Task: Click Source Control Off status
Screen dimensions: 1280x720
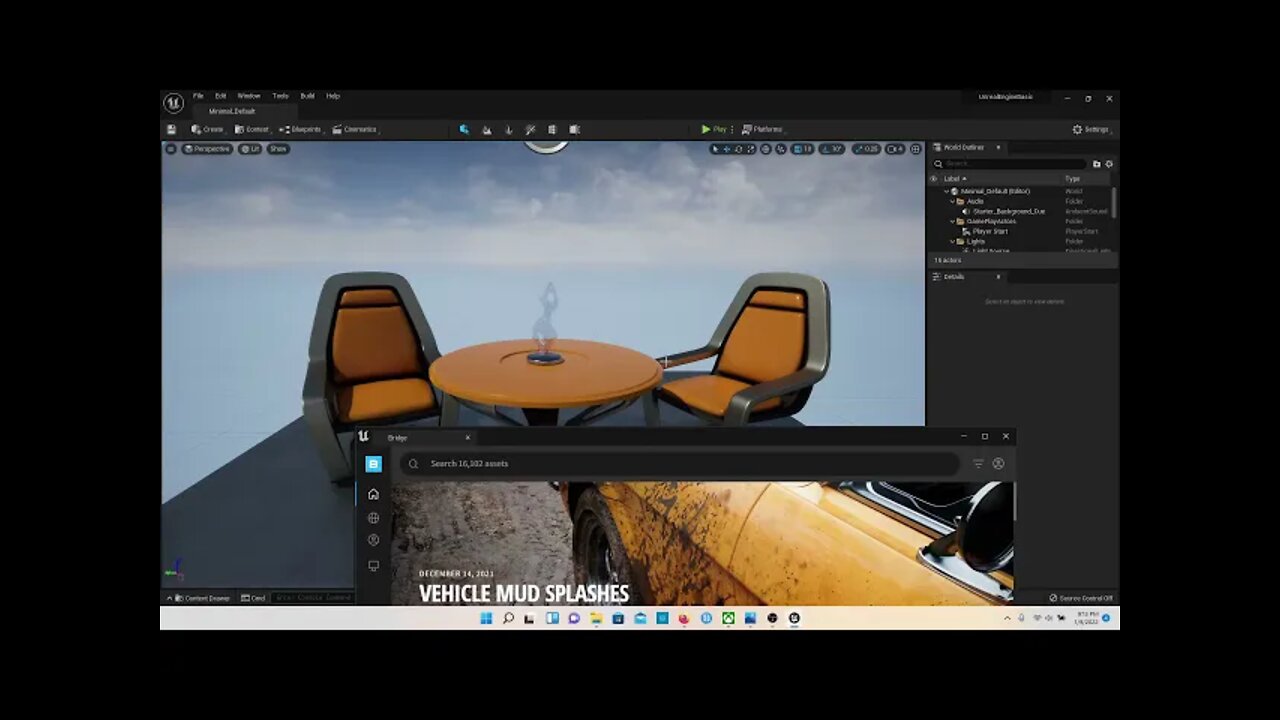Action: coord(1081,598)
